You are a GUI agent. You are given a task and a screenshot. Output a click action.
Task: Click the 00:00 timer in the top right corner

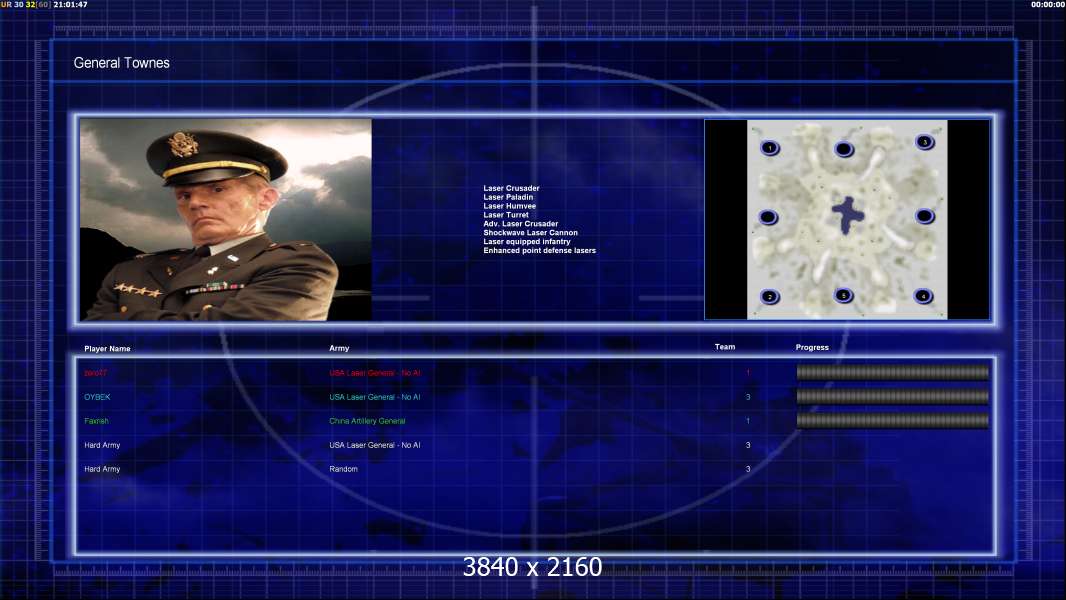click(x=1048, y=4)
